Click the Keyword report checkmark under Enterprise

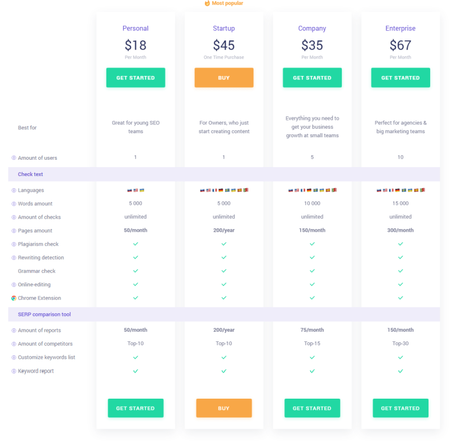401,371
